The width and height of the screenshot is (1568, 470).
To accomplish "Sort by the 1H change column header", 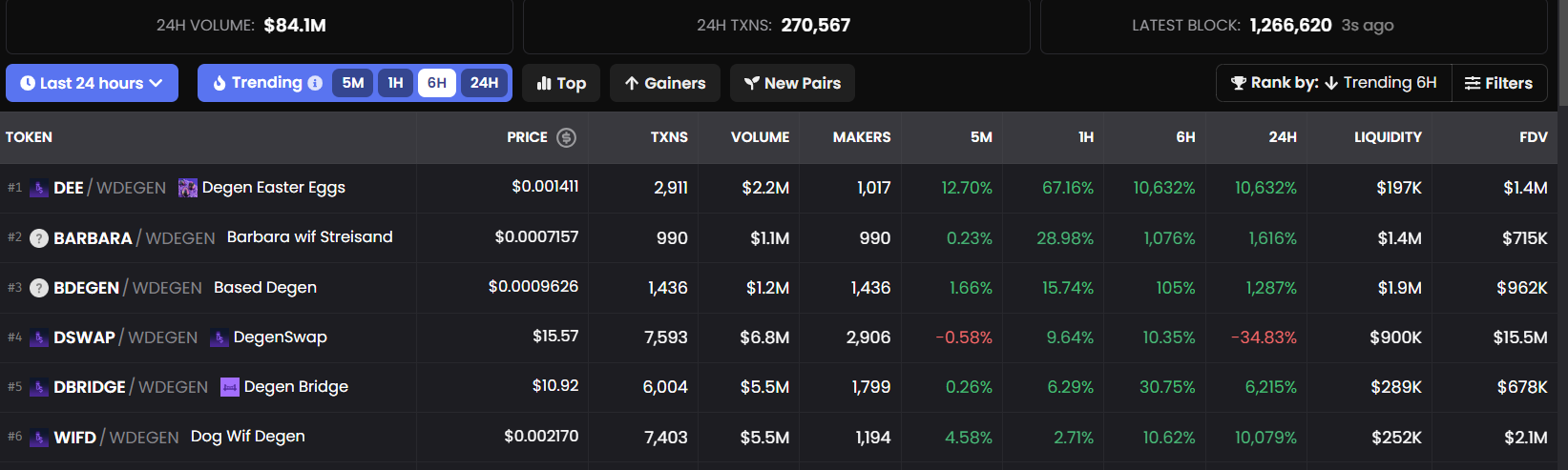I will coord(1086,137).
